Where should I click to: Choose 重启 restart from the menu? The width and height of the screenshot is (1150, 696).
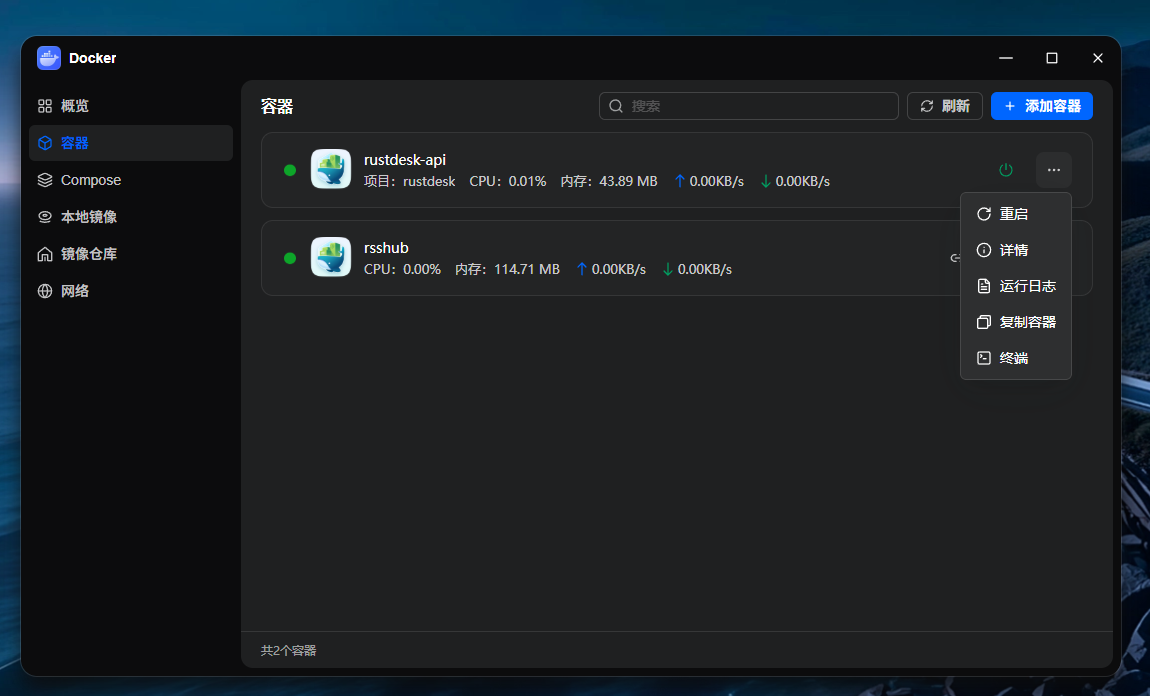pyautogui.click(x=1016, y=213)
